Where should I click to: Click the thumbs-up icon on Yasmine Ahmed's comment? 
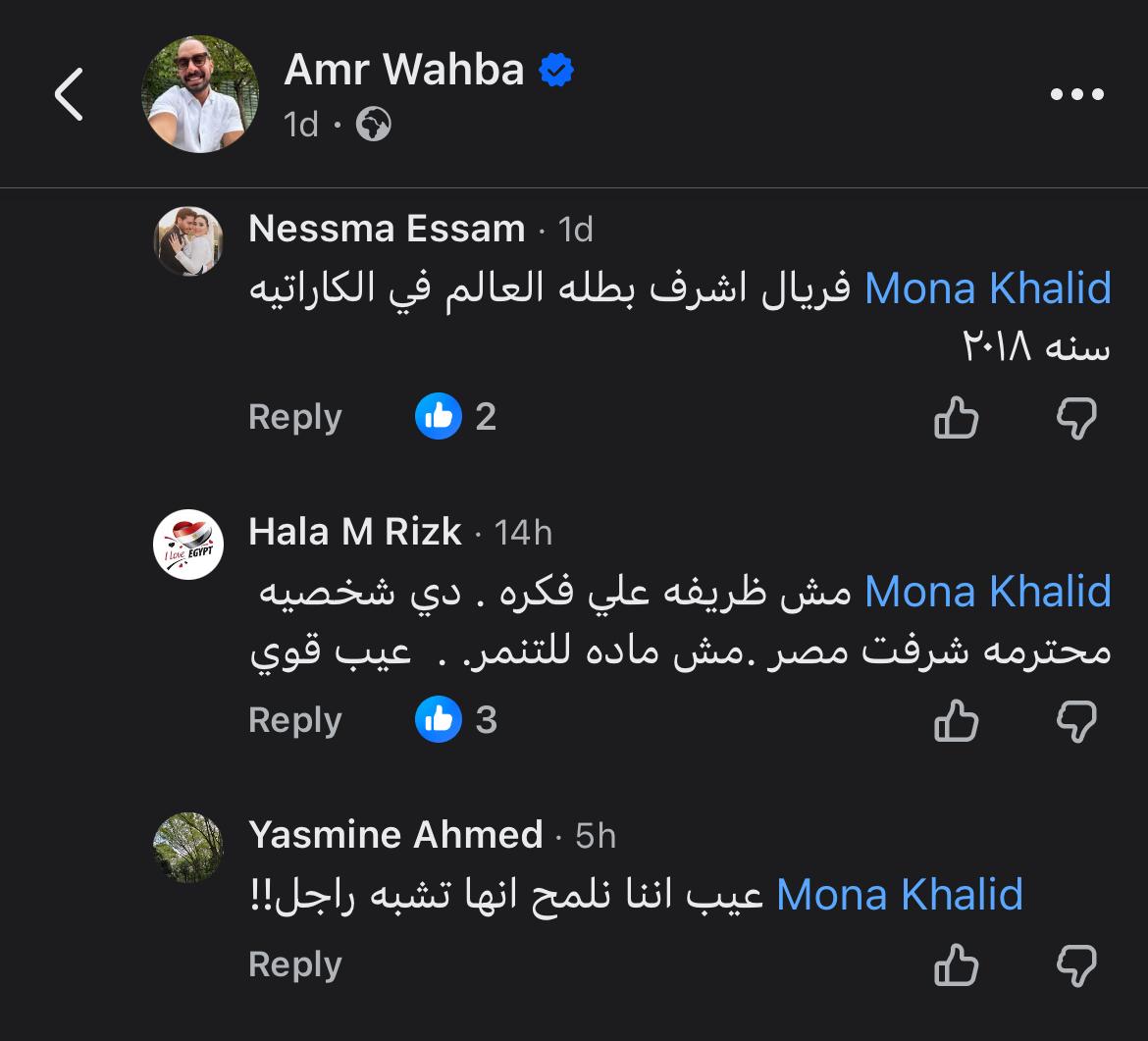[956, 965]
